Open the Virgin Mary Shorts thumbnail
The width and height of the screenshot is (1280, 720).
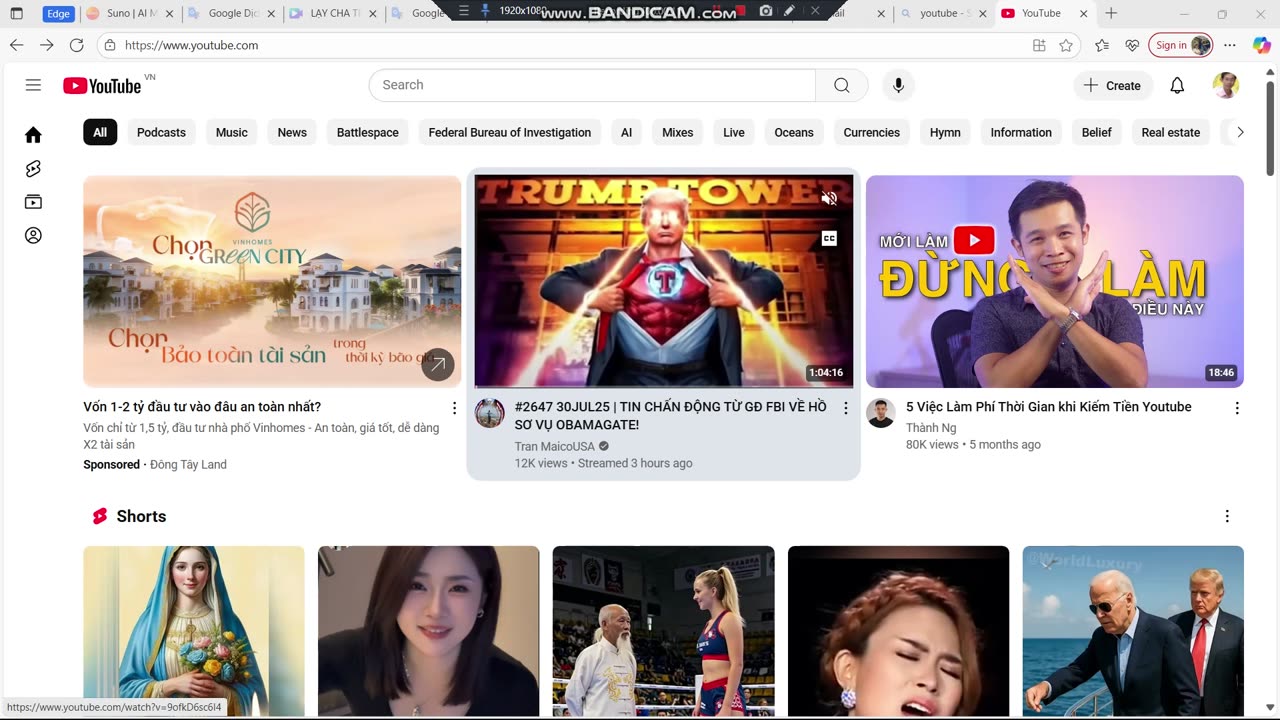click(x=194, y=631)
